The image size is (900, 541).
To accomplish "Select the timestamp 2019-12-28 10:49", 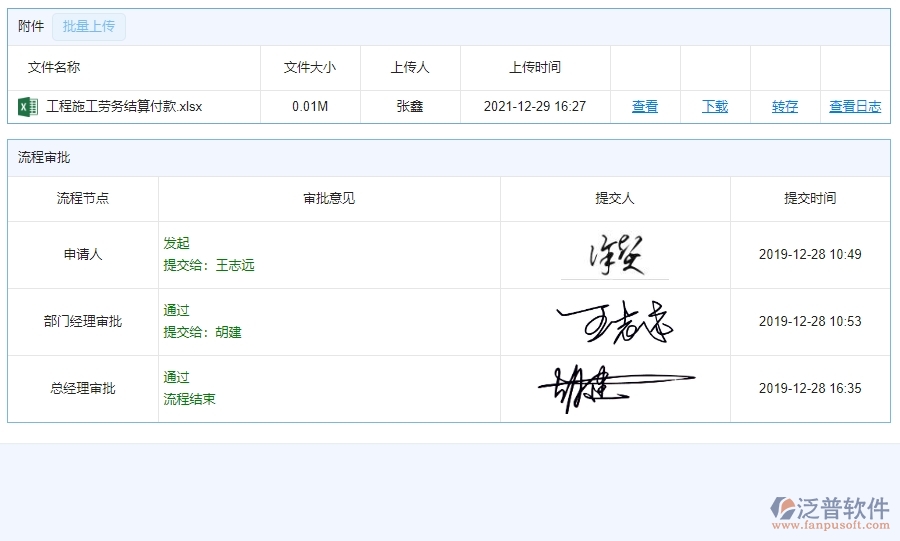I will [810, 255].
